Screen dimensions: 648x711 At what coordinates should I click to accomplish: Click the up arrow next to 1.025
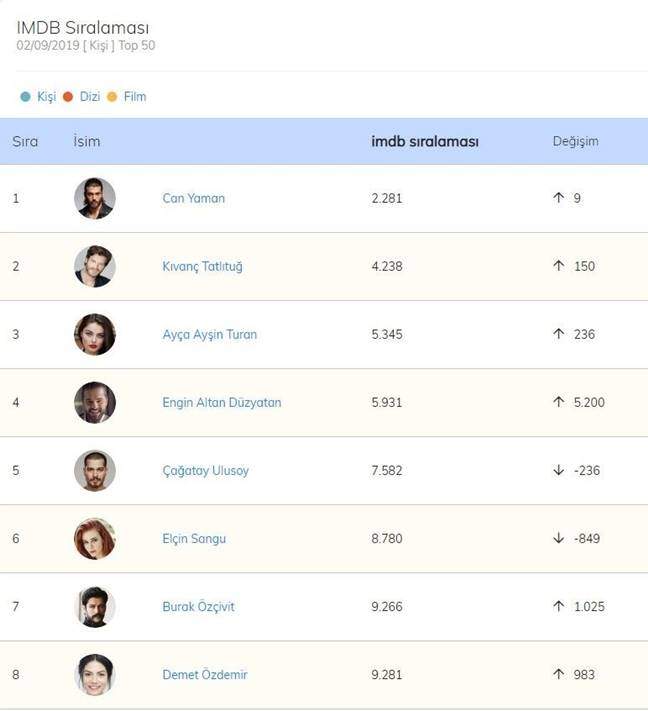559,606
